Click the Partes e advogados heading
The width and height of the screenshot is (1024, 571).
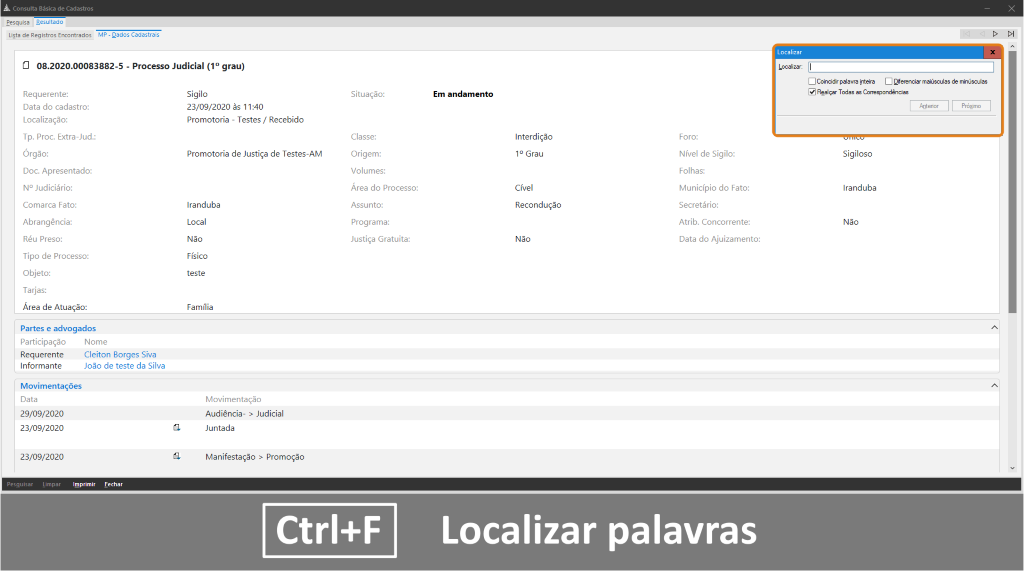coord(58,328)
